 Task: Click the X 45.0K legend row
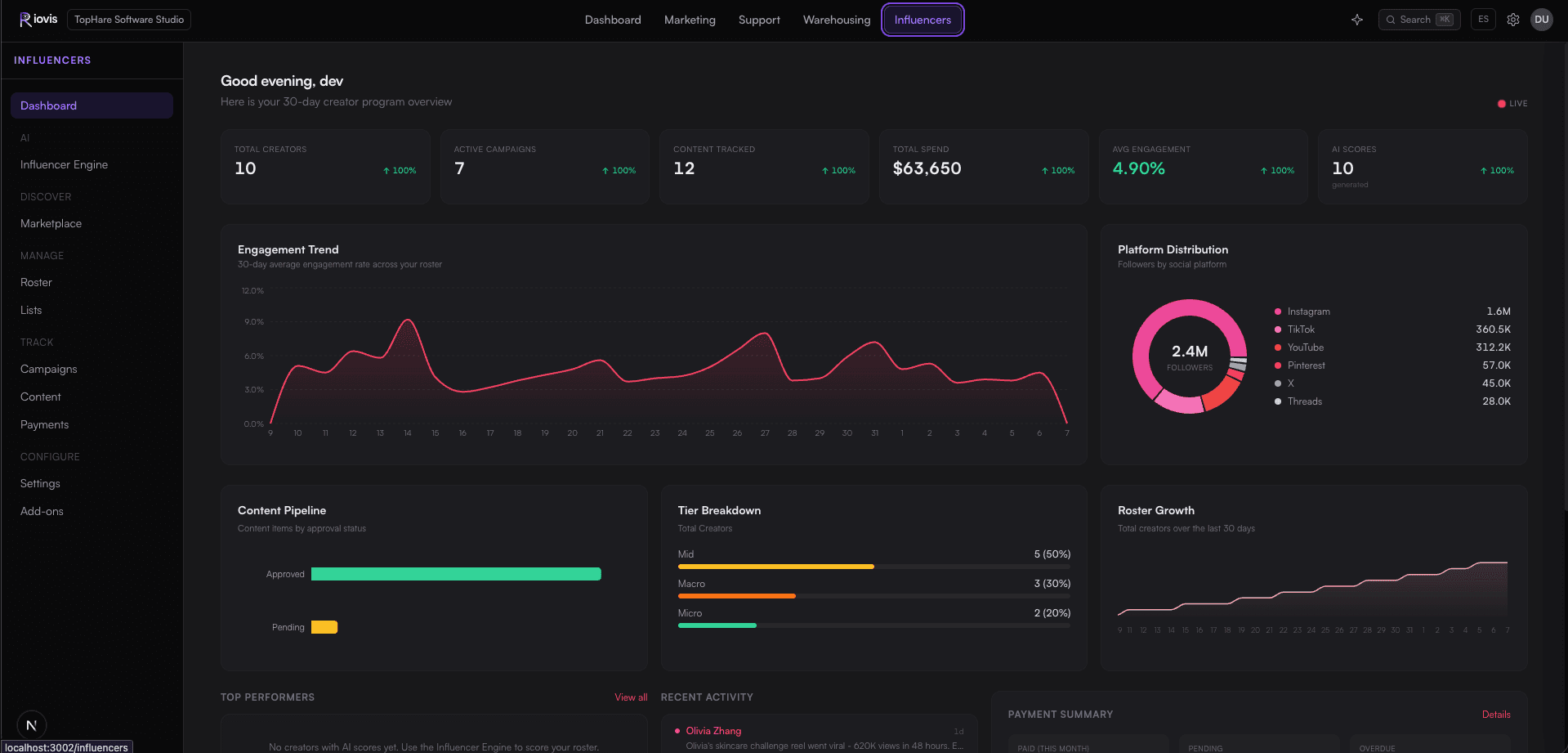(1392, 383)
